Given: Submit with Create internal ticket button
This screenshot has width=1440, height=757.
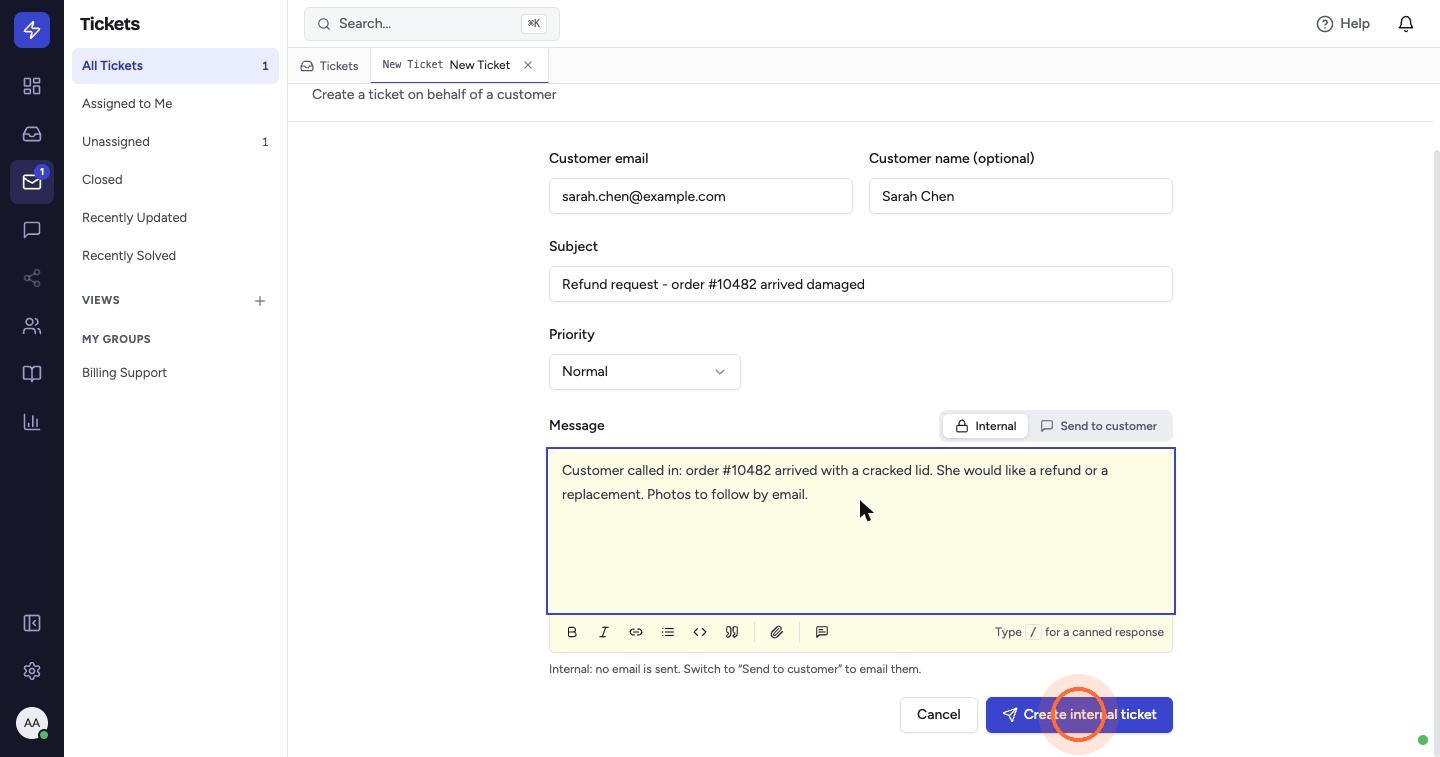Looking at the screenshot, I should point(1079,715).
